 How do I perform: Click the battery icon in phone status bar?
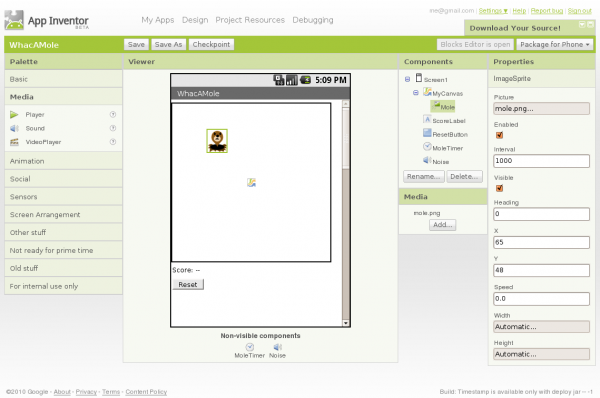(x=305, y=80)
